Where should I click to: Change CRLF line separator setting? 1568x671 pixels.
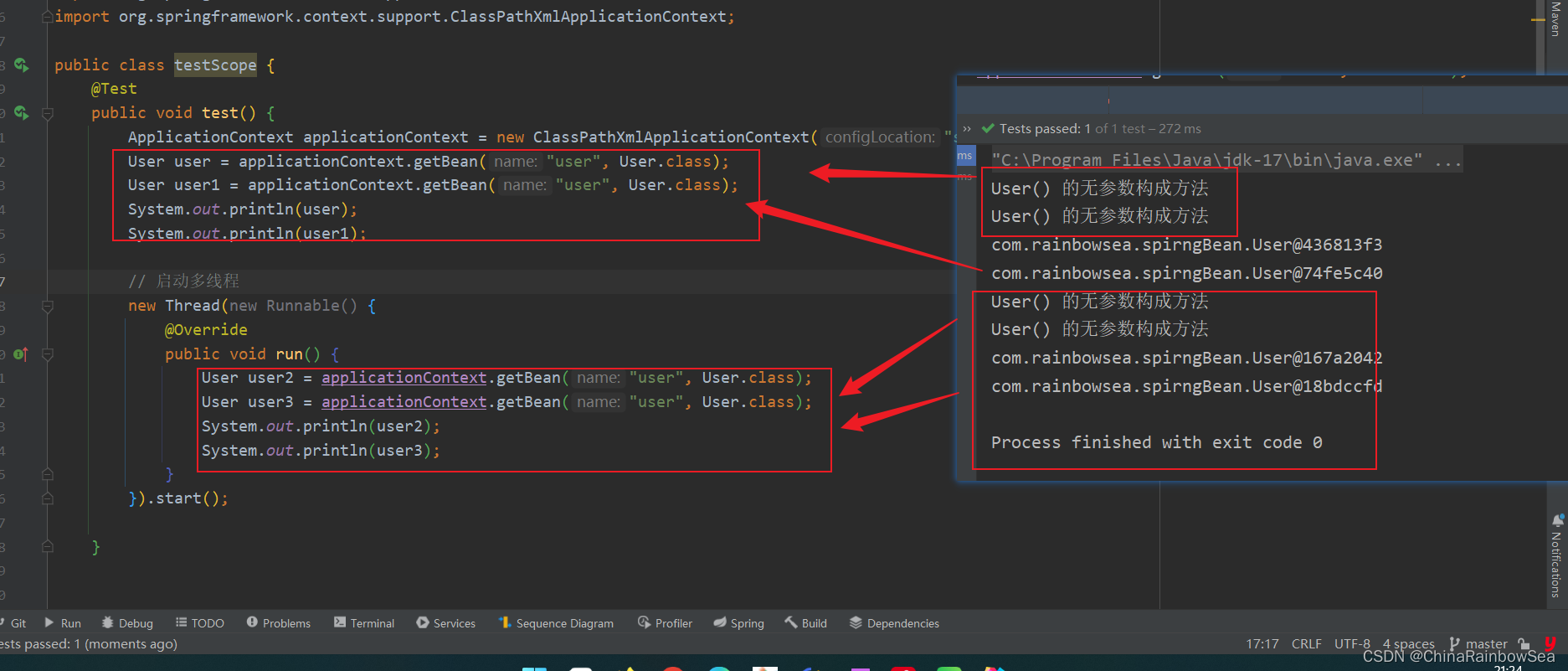point(1307,644)
